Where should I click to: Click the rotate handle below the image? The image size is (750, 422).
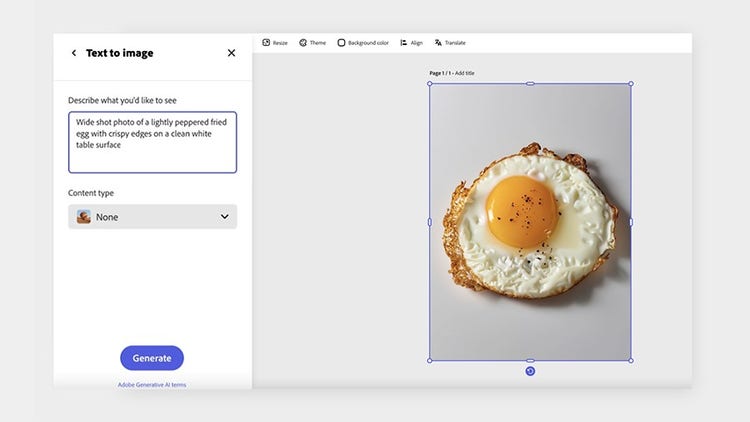[530, 371]
